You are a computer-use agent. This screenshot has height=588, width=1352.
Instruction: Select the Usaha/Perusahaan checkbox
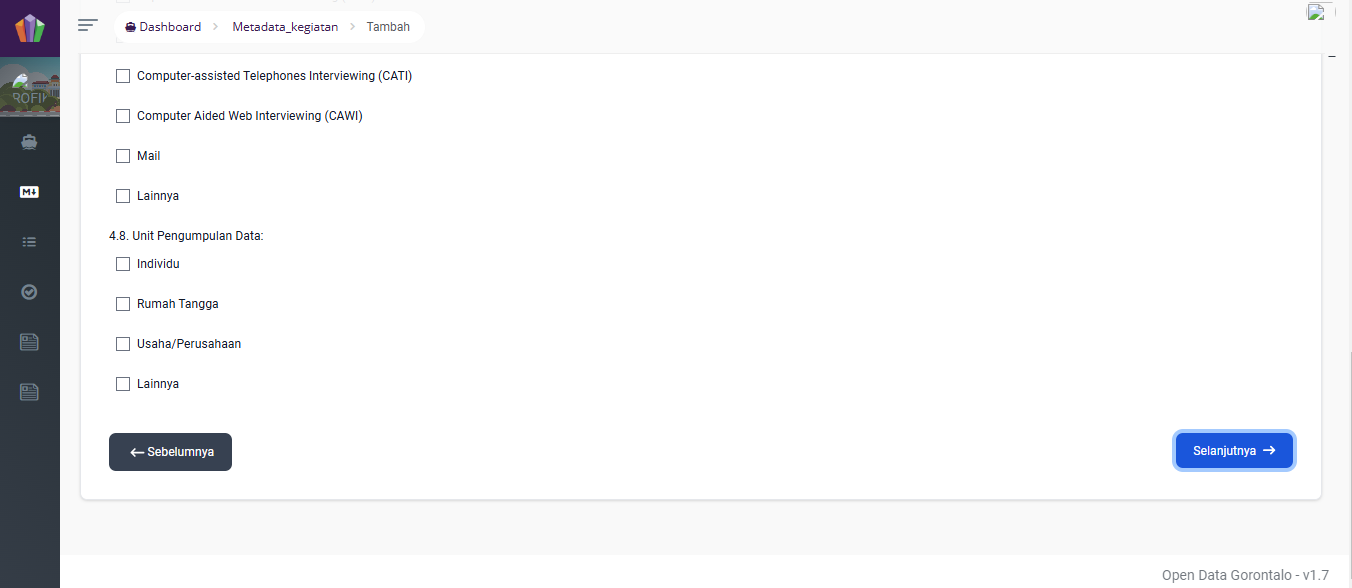tap(123, 344)
